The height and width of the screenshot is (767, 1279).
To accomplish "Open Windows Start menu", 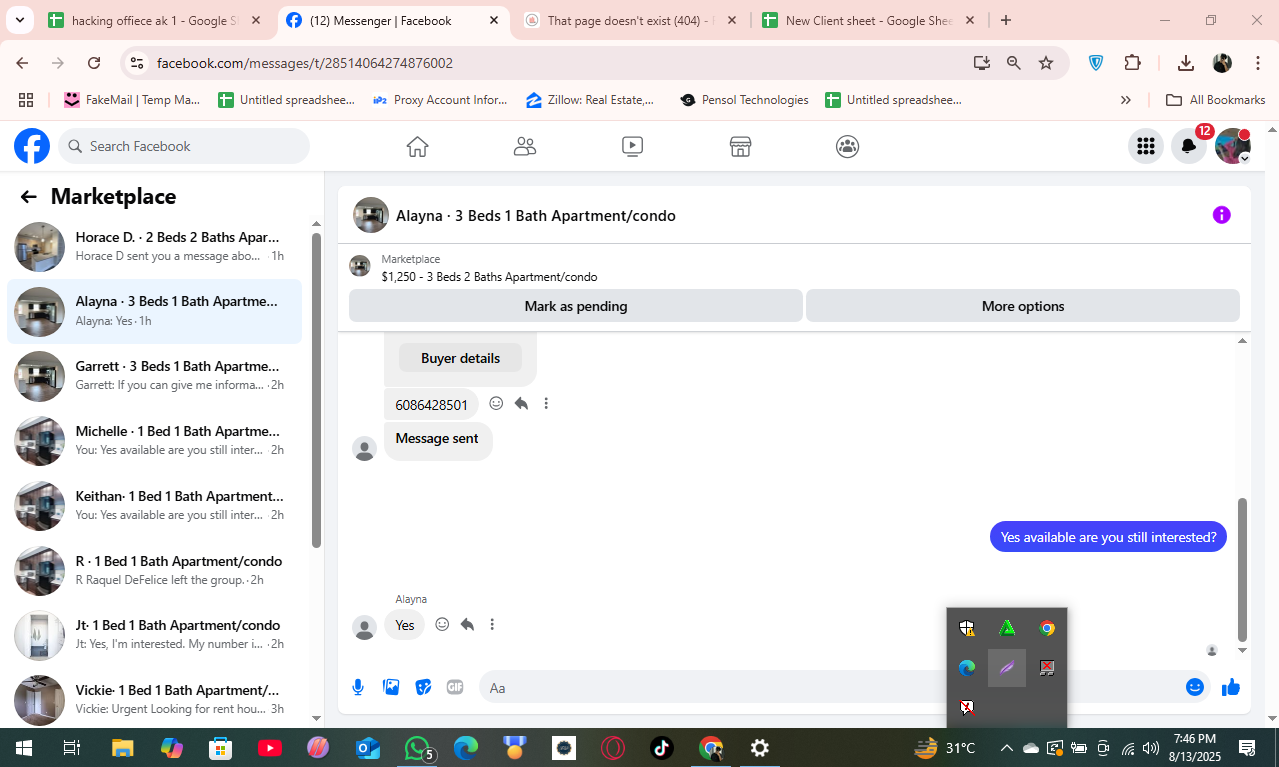I will click(22, 748).
